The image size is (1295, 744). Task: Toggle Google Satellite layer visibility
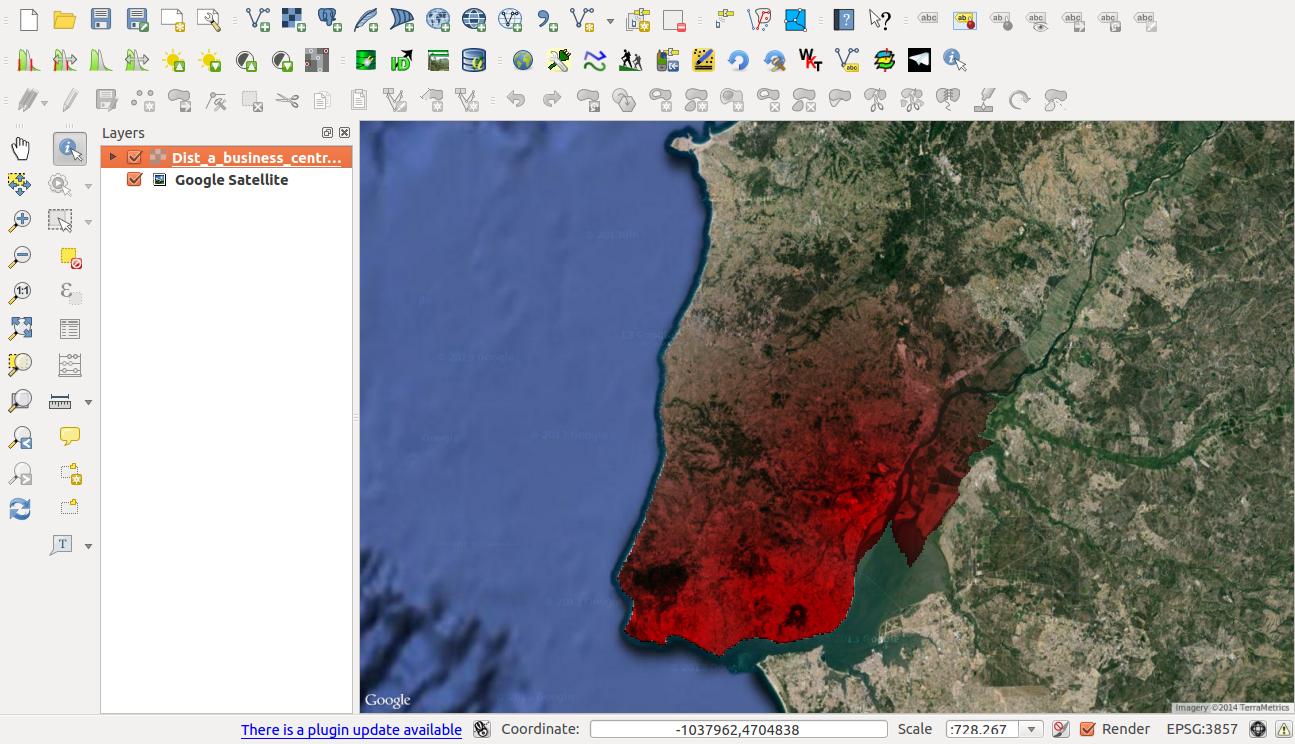coord(135,180)
